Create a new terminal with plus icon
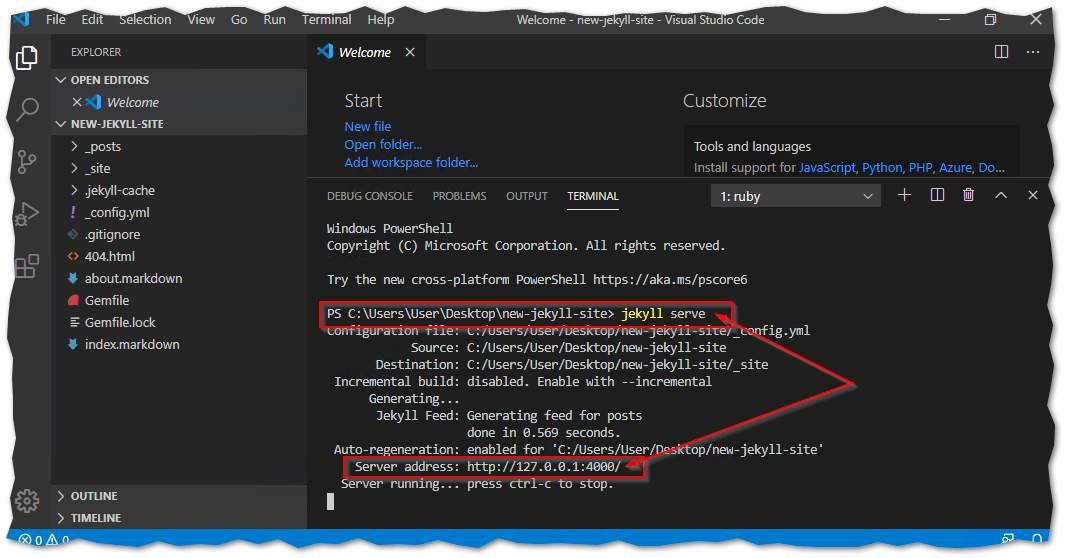Screen dimensions: 1067x558 click(904, 195)
